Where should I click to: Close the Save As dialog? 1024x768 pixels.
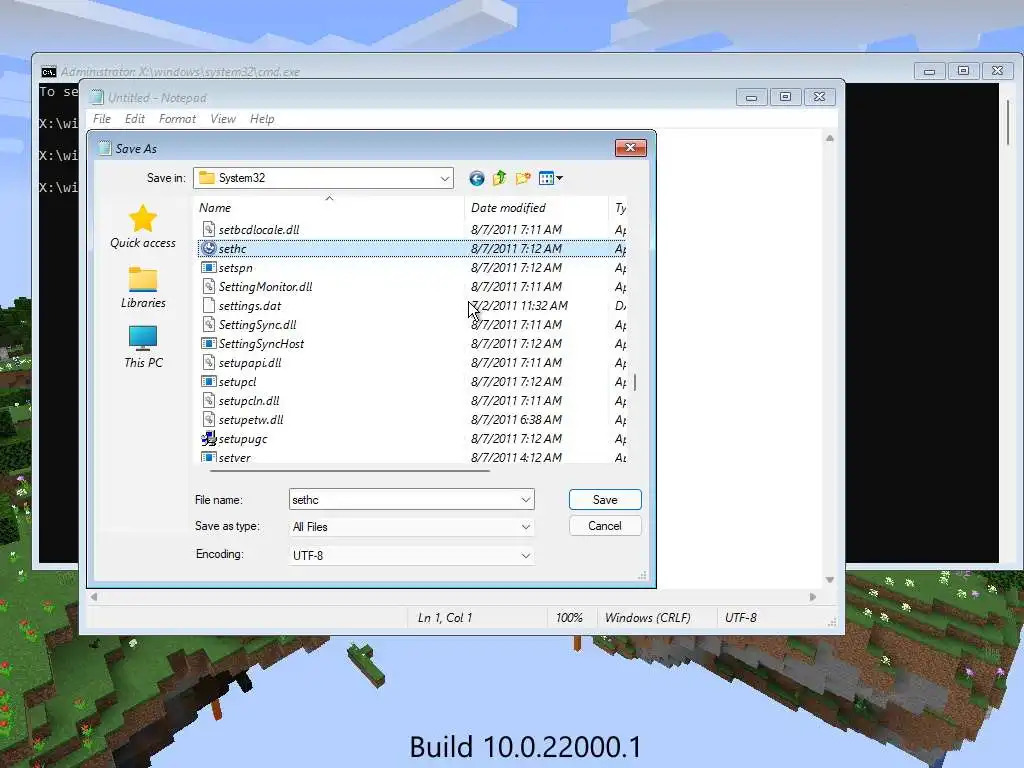[630, 148]
